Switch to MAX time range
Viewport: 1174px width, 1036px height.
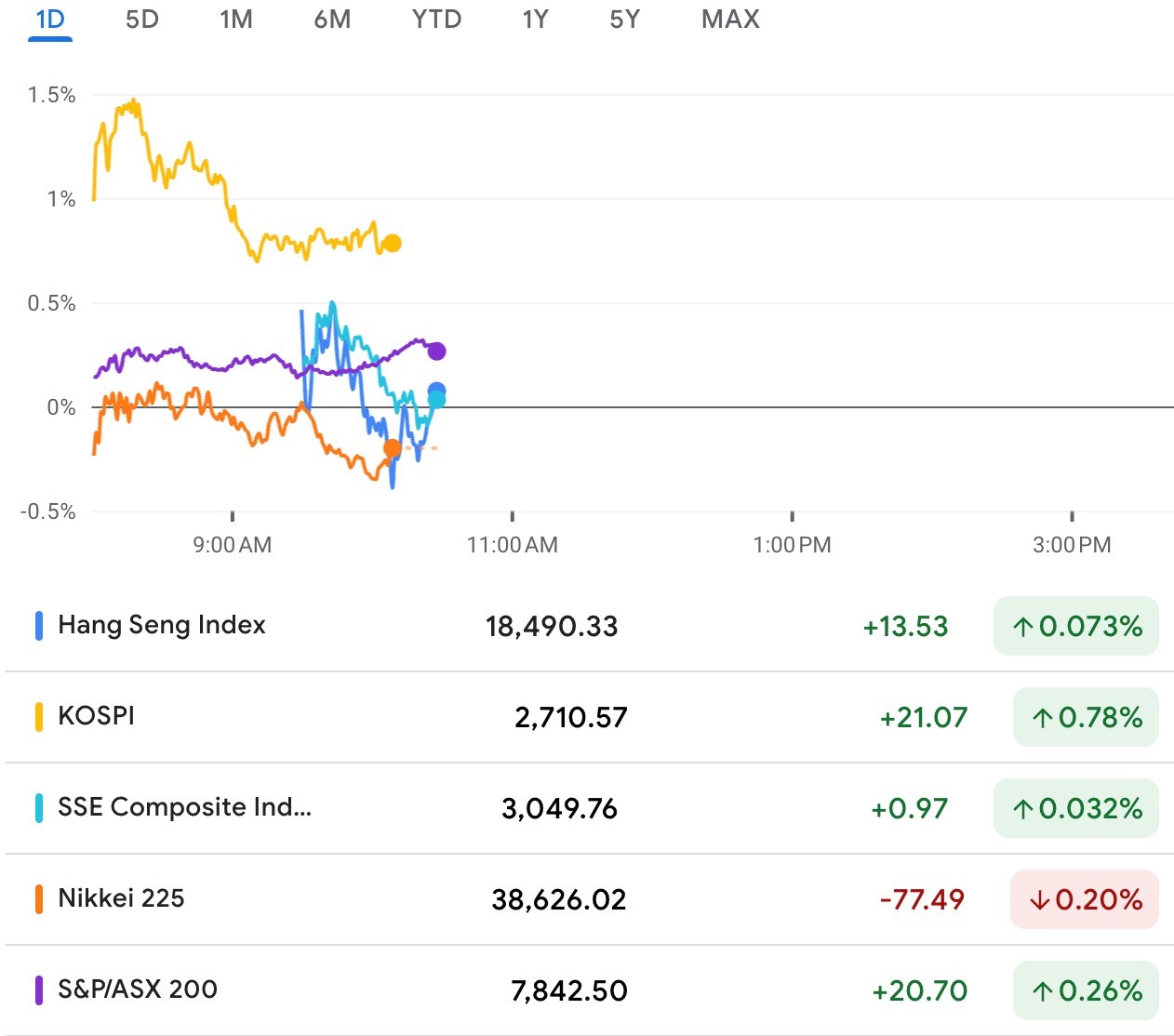[x=730, y=20]
